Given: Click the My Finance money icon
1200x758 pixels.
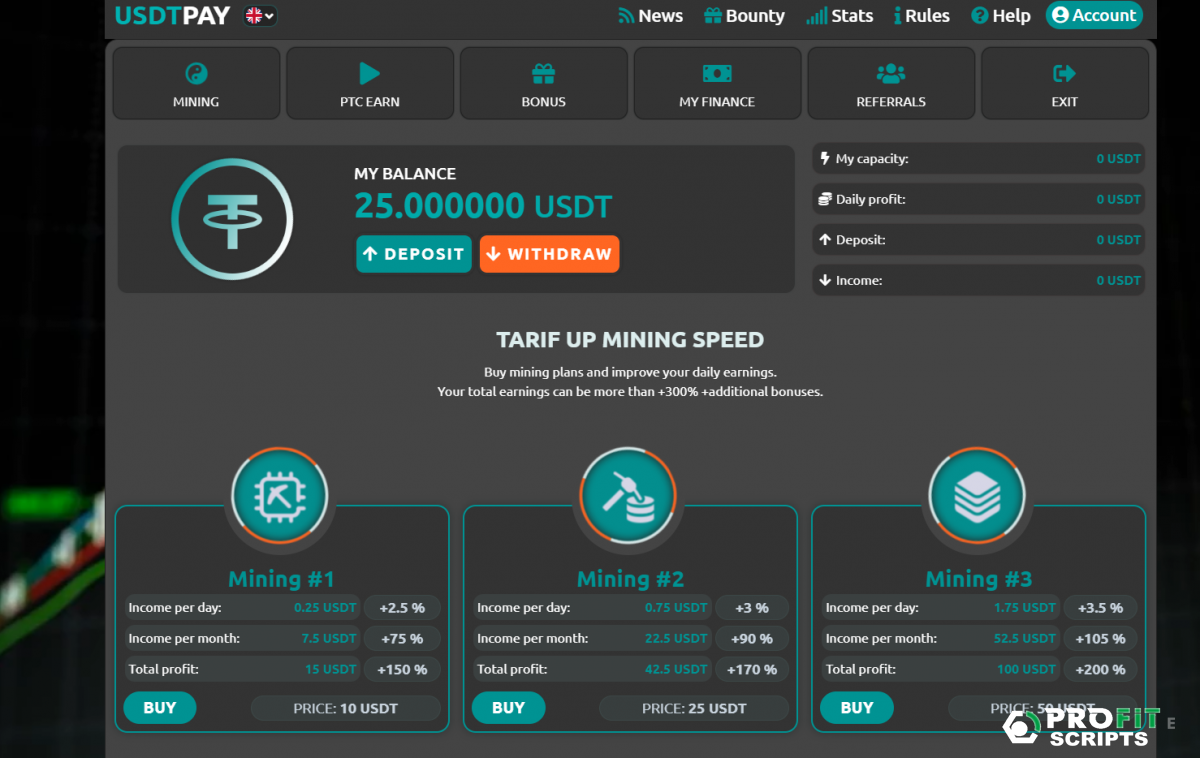Looking at the screenshot, I should coord(717,73).
